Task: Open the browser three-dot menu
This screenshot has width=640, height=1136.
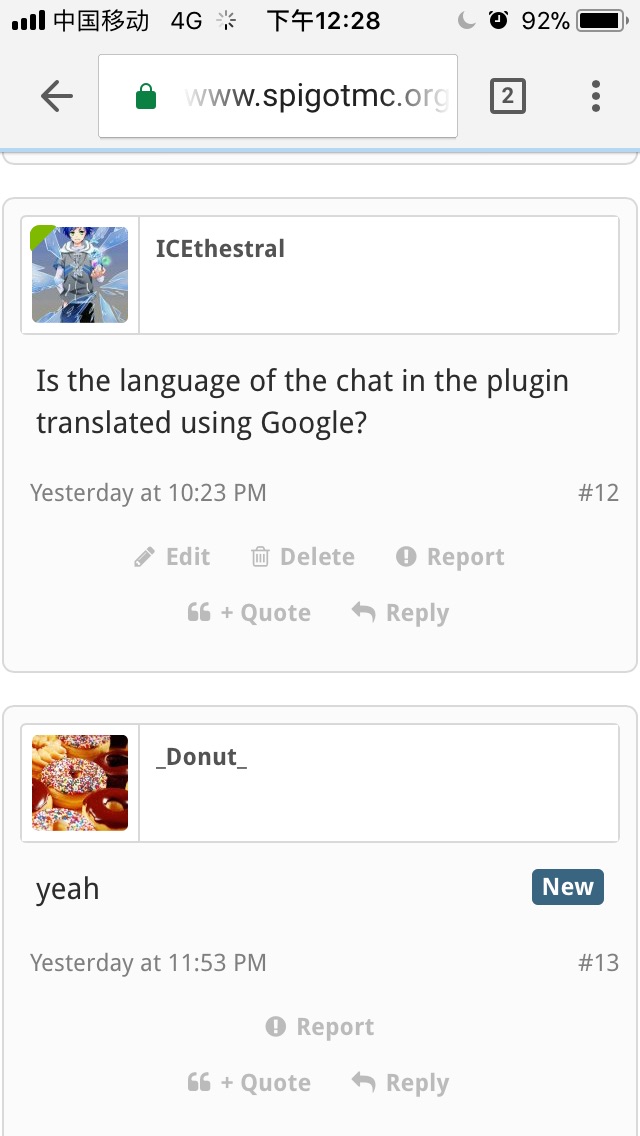Action: pos(595,96)
